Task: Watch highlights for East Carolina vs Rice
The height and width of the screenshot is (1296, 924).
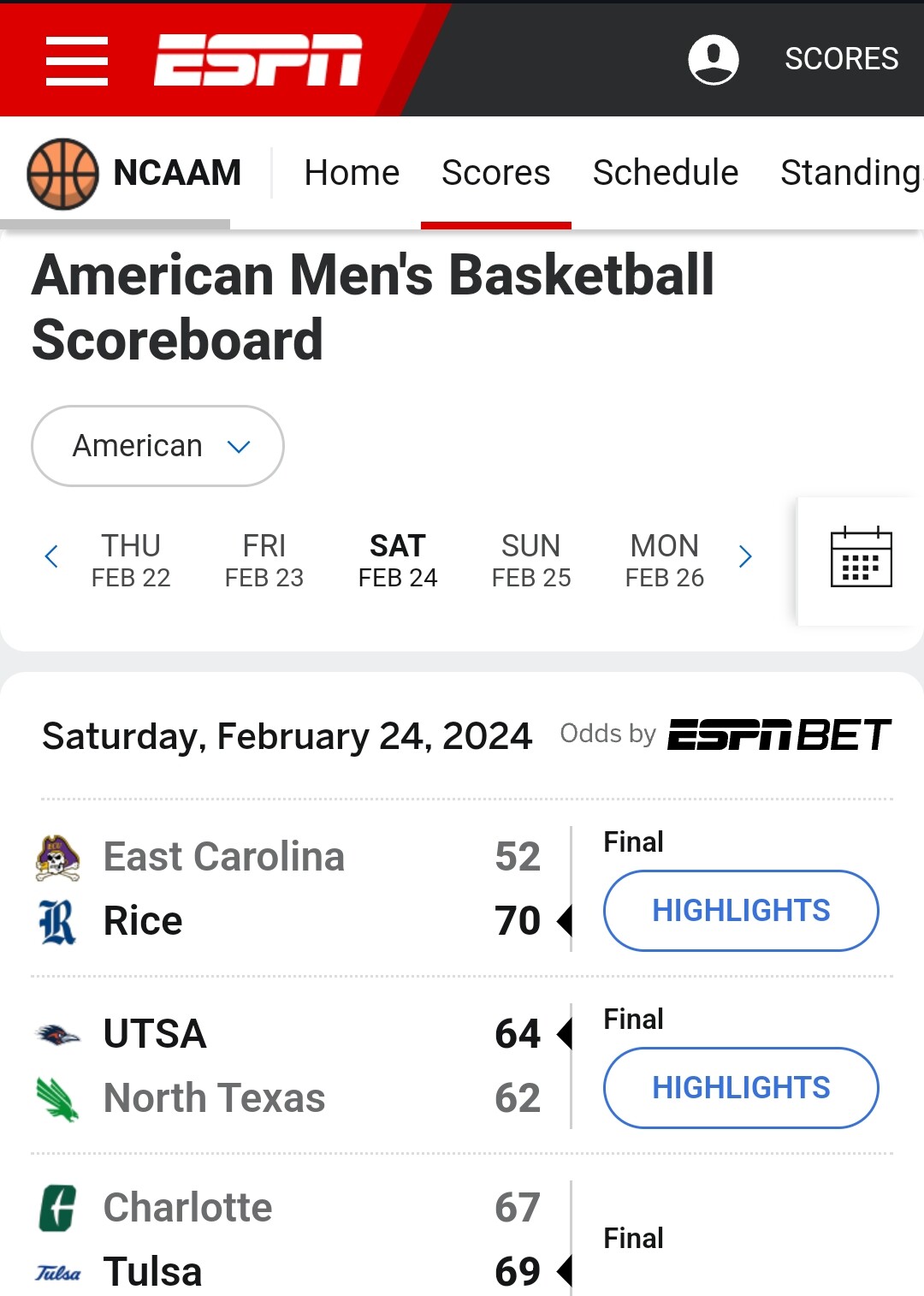Action: pos(741,911)
